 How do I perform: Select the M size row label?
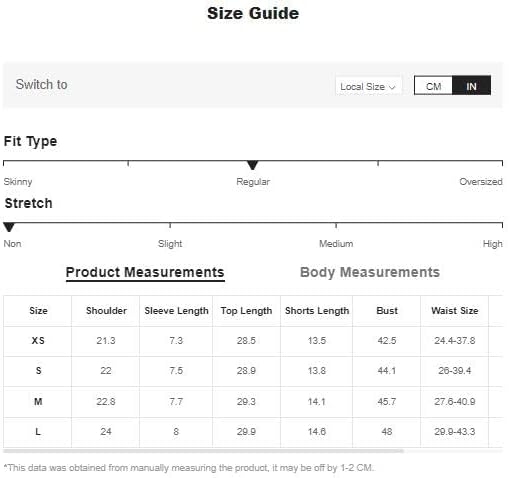pos(38,402)
